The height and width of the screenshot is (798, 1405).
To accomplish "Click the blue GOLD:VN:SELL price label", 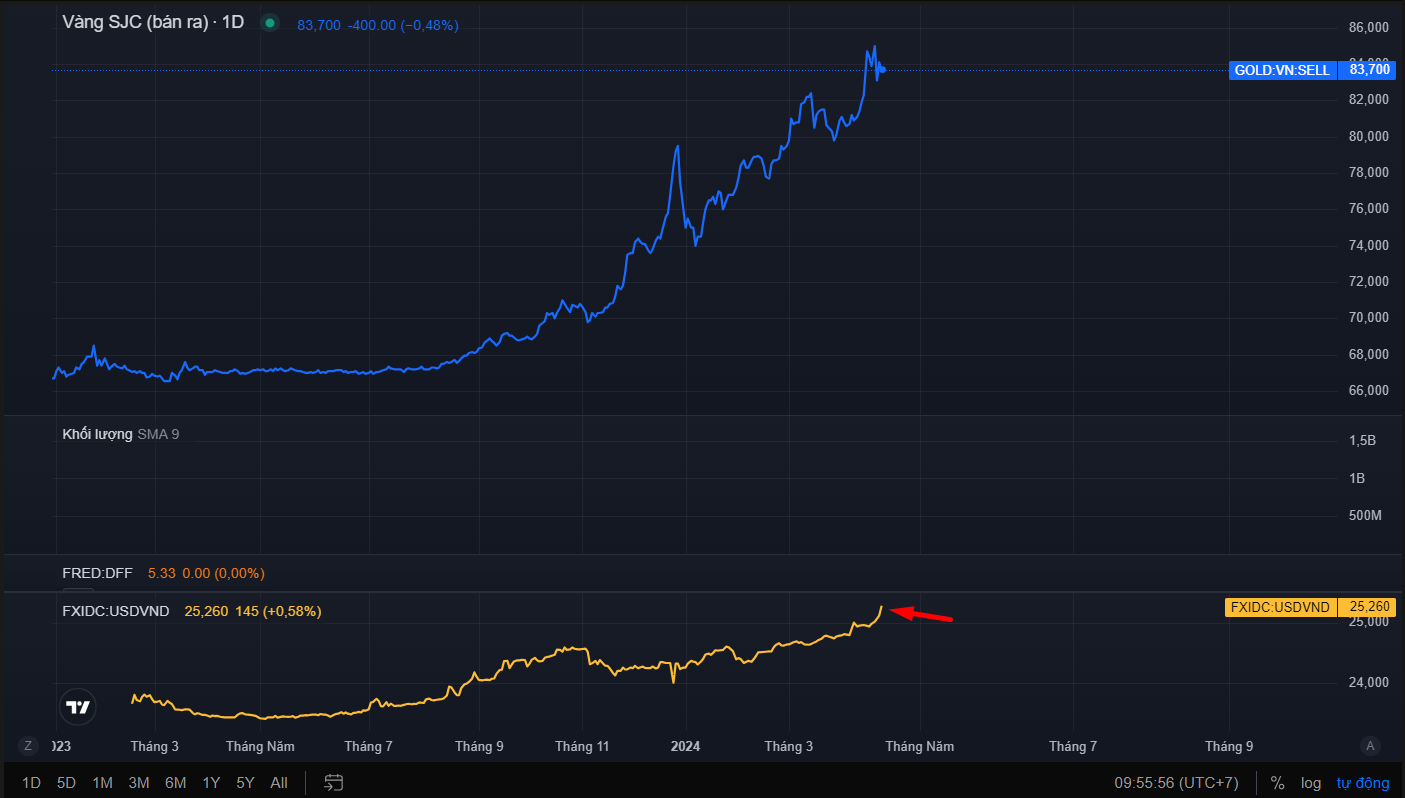I will tap(1282, 70).
